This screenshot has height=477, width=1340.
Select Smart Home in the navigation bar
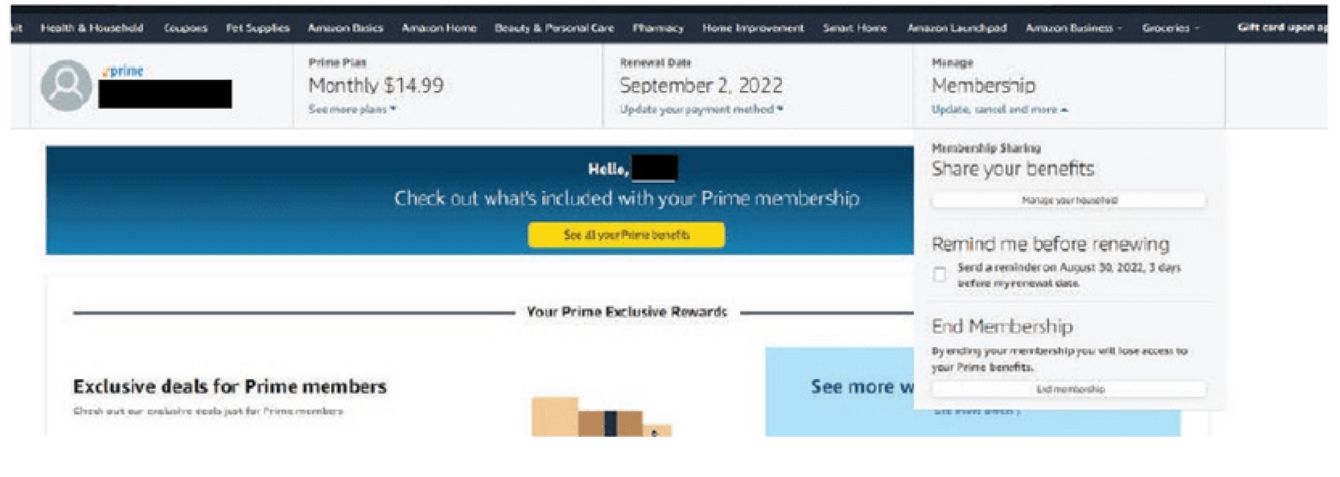point(855,28)
